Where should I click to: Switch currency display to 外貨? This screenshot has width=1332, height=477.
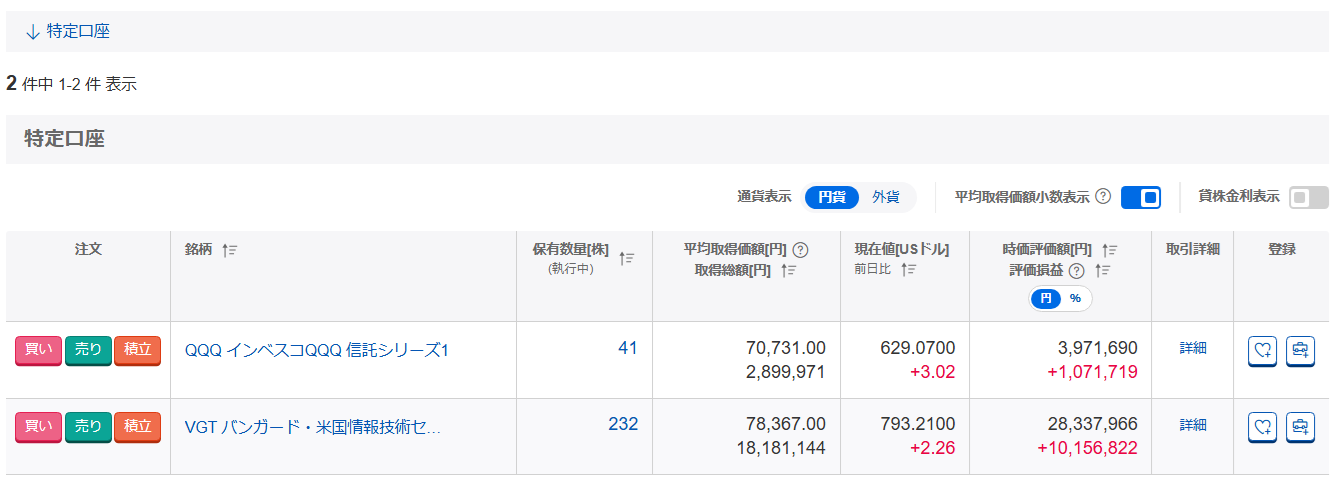coord(885,197)
